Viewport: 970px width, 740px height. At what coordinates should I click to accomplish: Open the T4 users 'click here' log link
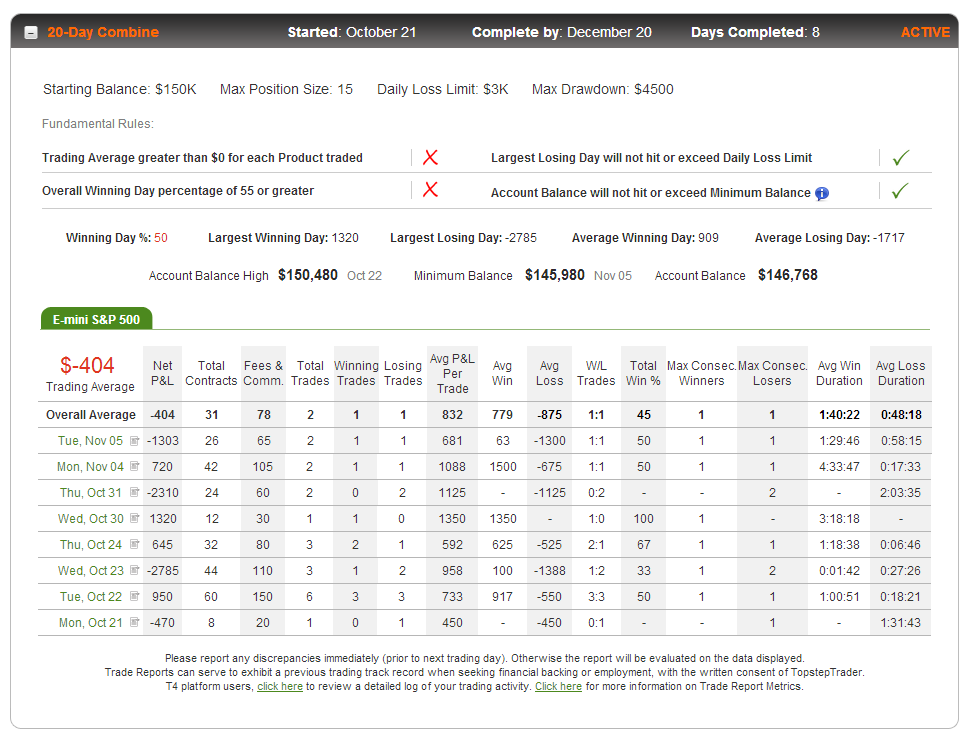pos(280,686)
